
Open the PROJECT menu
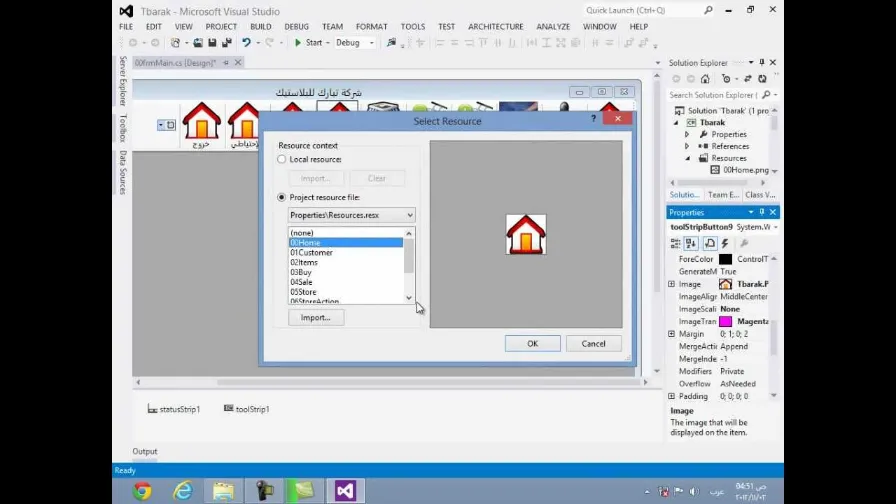click(221, 26)
